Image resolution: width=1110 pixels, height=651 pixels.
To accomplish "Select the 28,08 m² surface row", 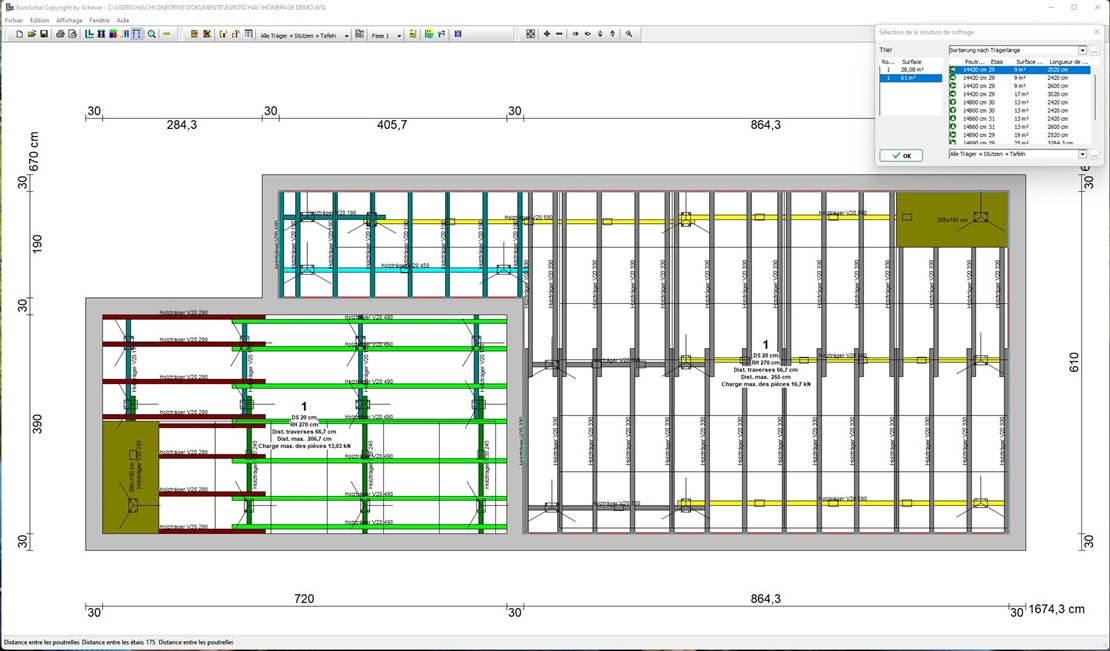I will pos(910,70).
